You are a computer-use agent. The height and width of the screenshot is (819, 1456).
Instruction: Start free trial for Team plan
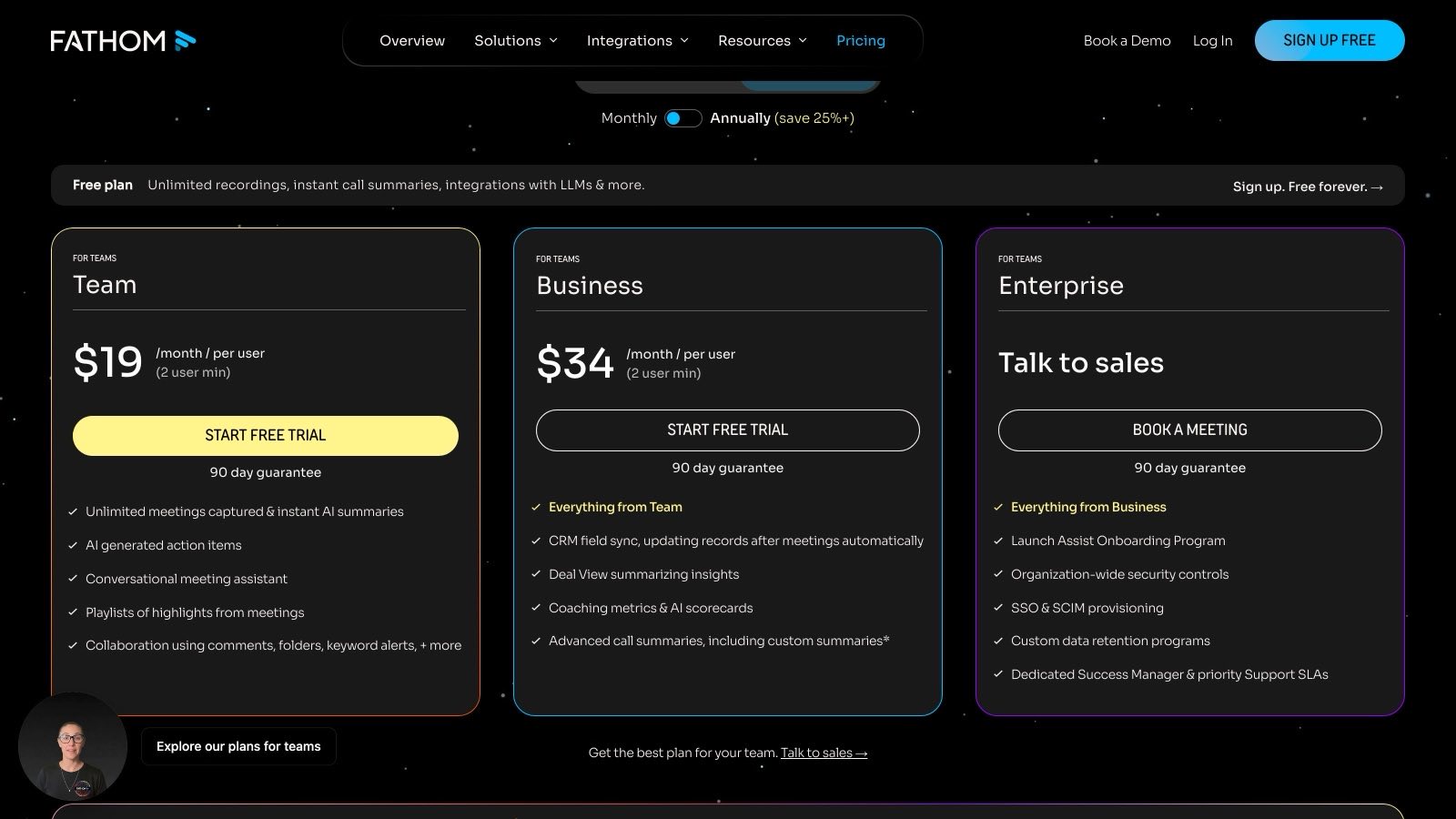point(266,435)
